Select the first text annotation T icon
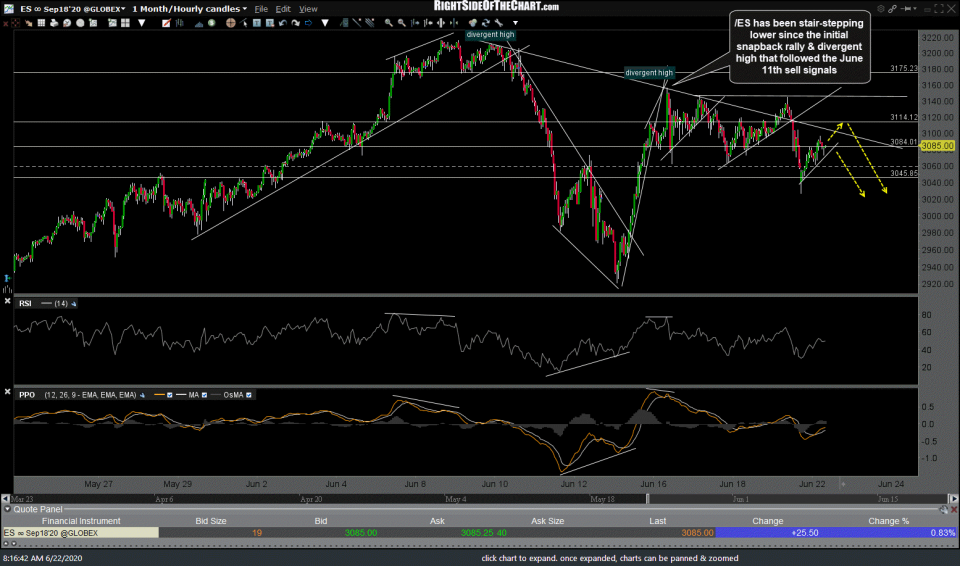The height and width of the screenshot is (566, 960). 257,23
